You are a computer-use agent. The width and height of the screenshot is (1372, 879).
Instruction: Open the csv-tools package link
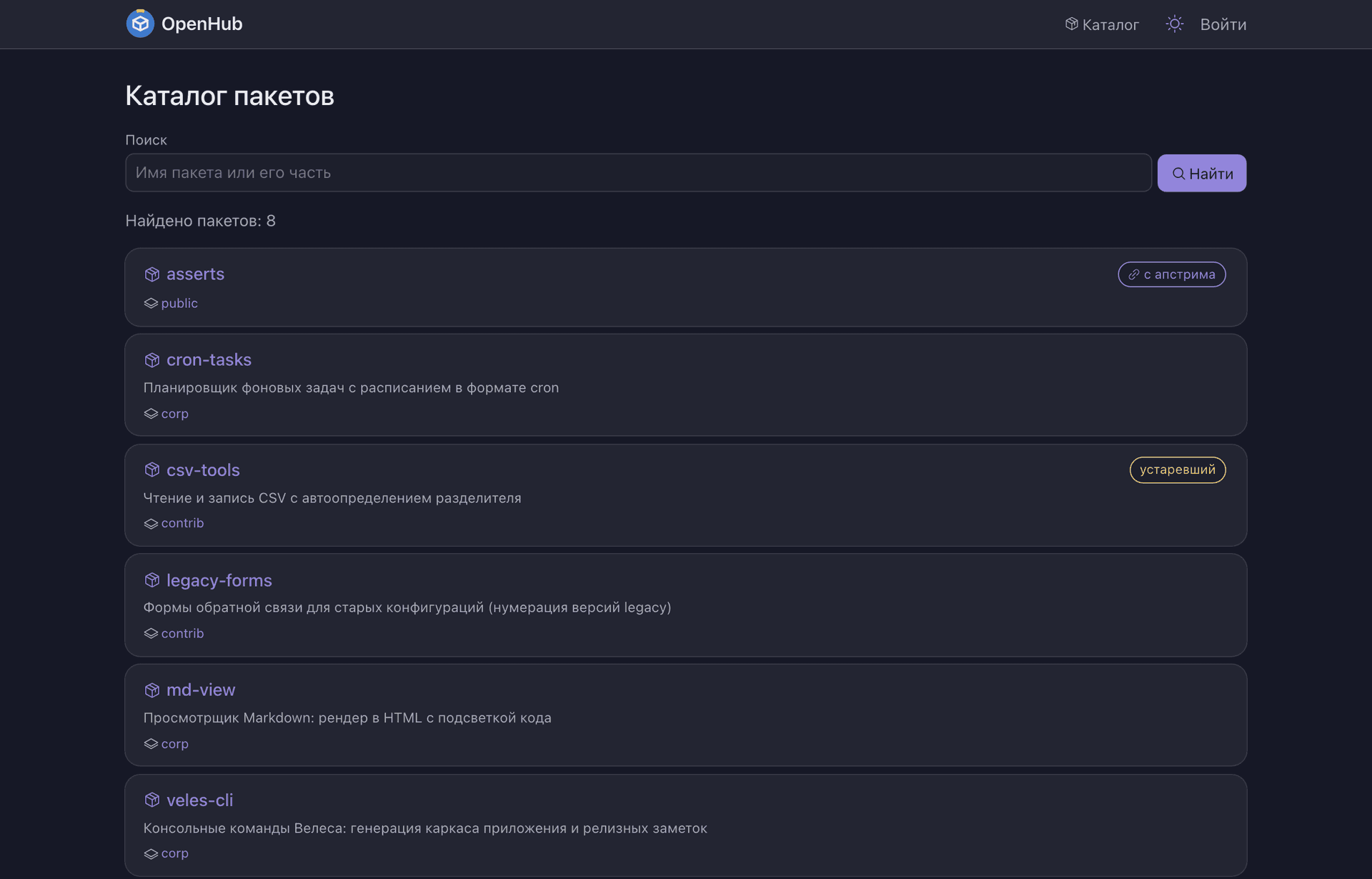tap(203, 470)
